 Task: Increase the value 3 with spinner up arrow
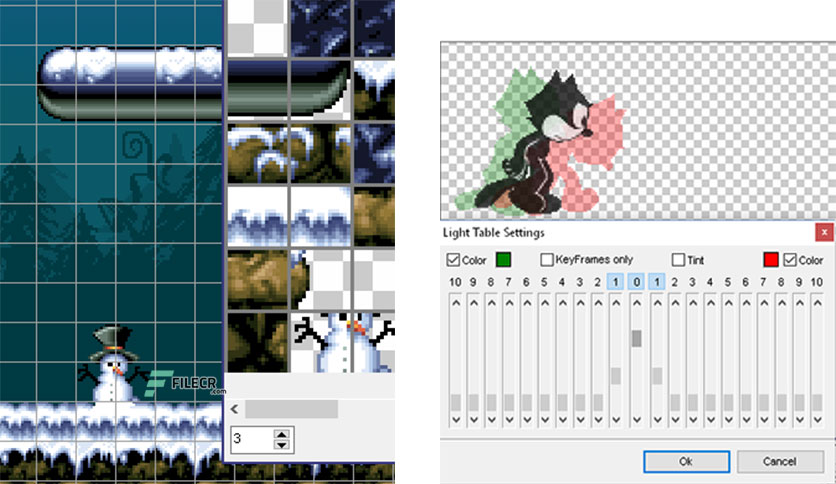pyautogui.click(x=282, y=434)
